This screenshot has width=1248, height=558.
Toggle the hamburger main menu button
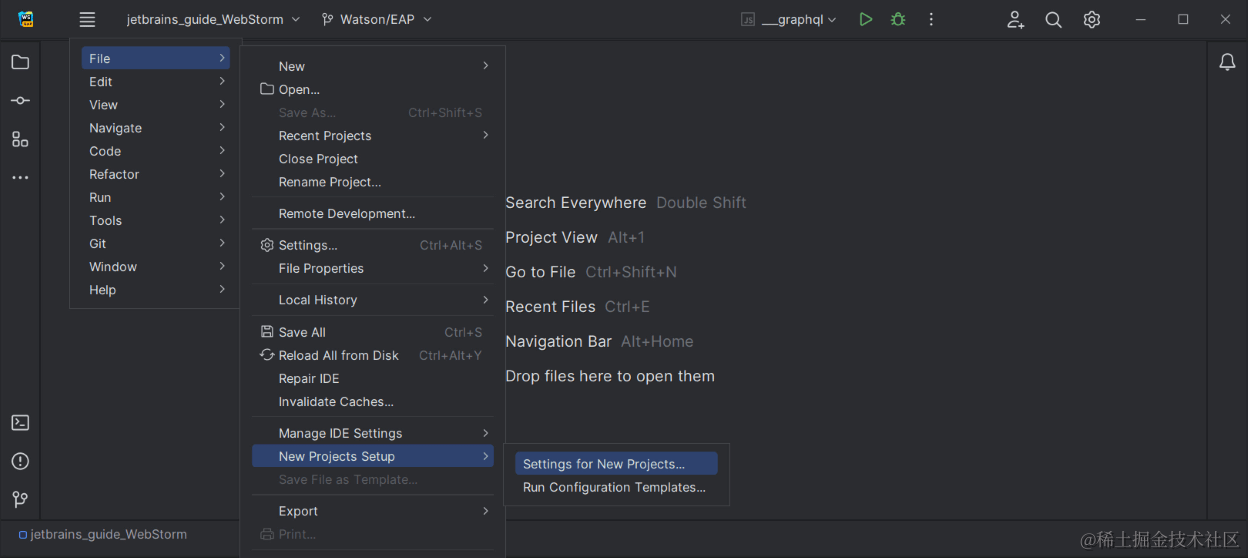pyautogui.click(x=87, y=19)
